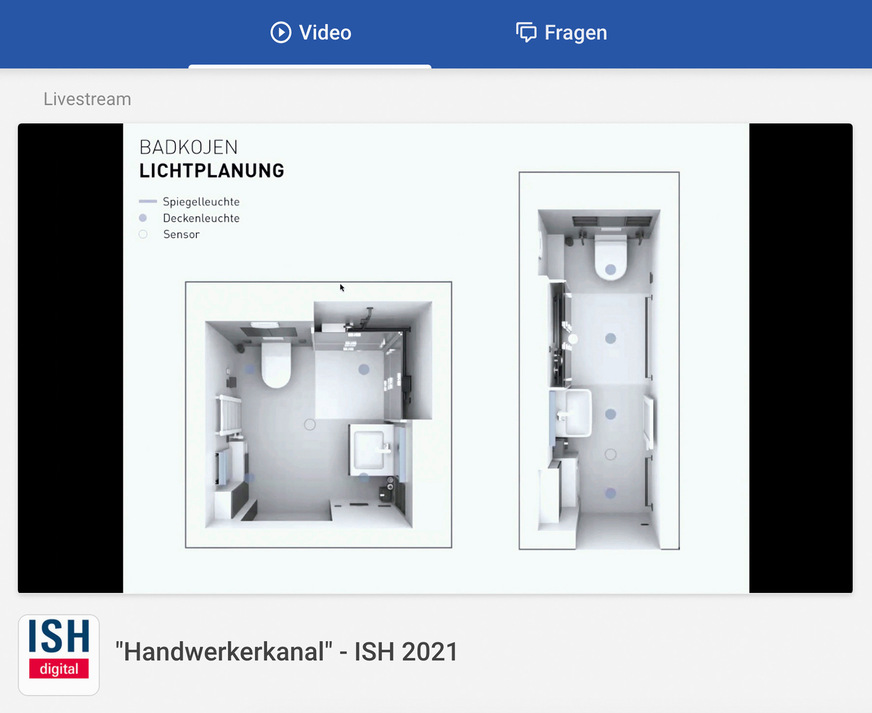Click the Sensor legend circle
Image resolution: width=872 pixels, height=713 pixels.
(143, 234)
